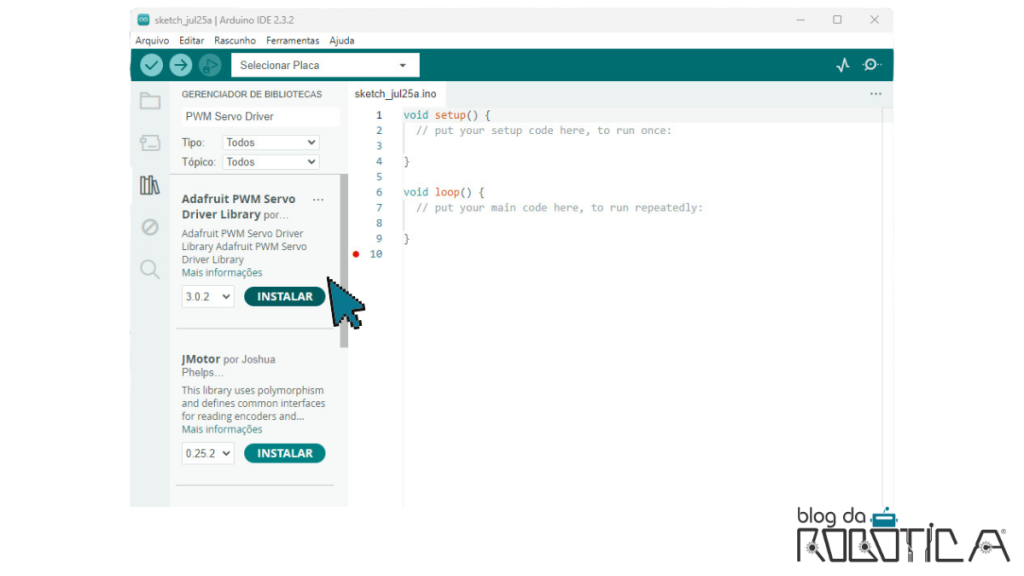Select the sketch_jul25a.ino tab

coord(395,94)
